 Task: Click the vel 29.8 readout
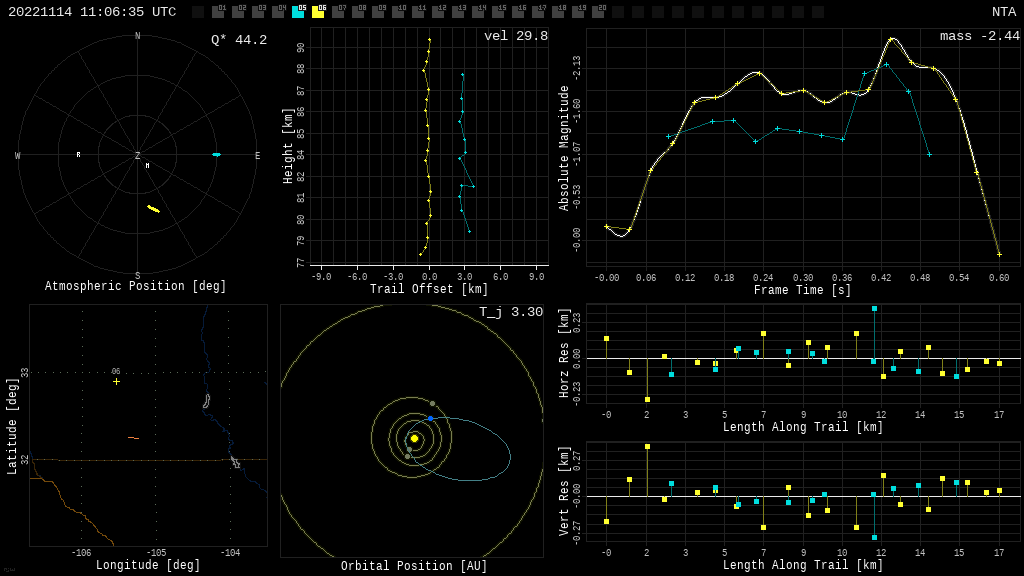click(515, 36)
